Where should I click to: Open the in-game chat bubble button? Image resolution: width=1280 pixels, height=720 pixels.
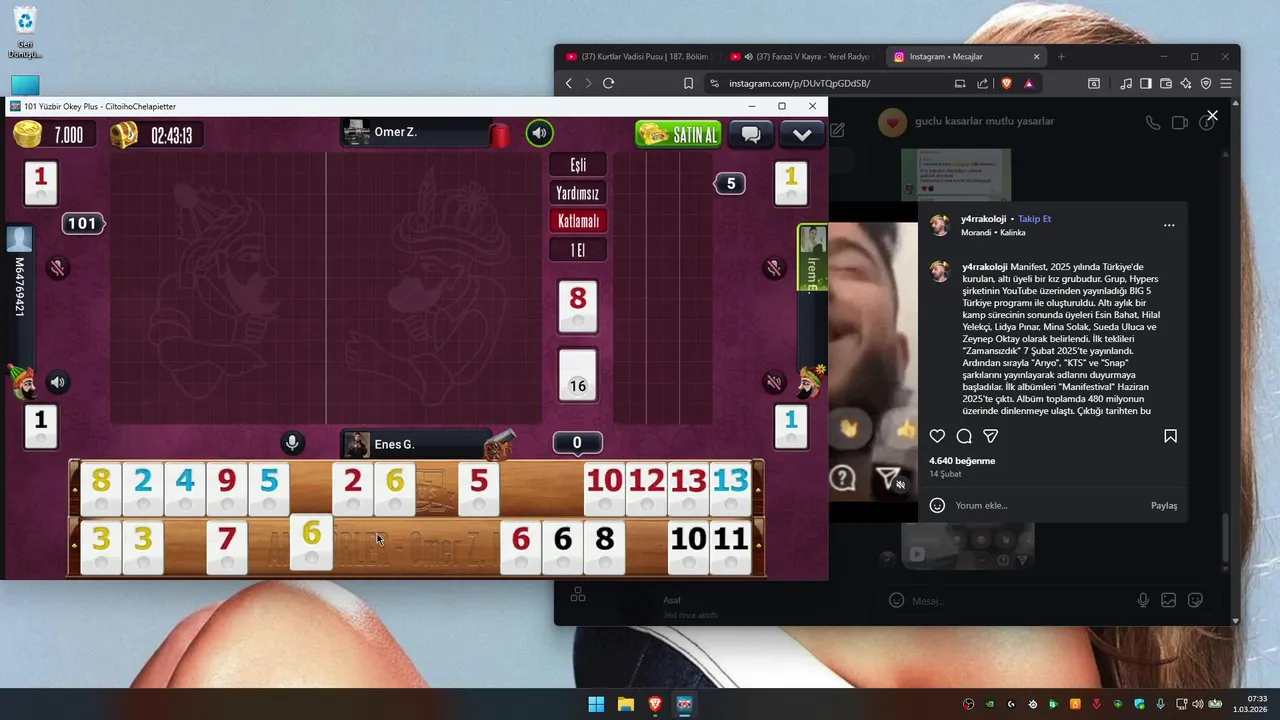click(x=751, y=134)
